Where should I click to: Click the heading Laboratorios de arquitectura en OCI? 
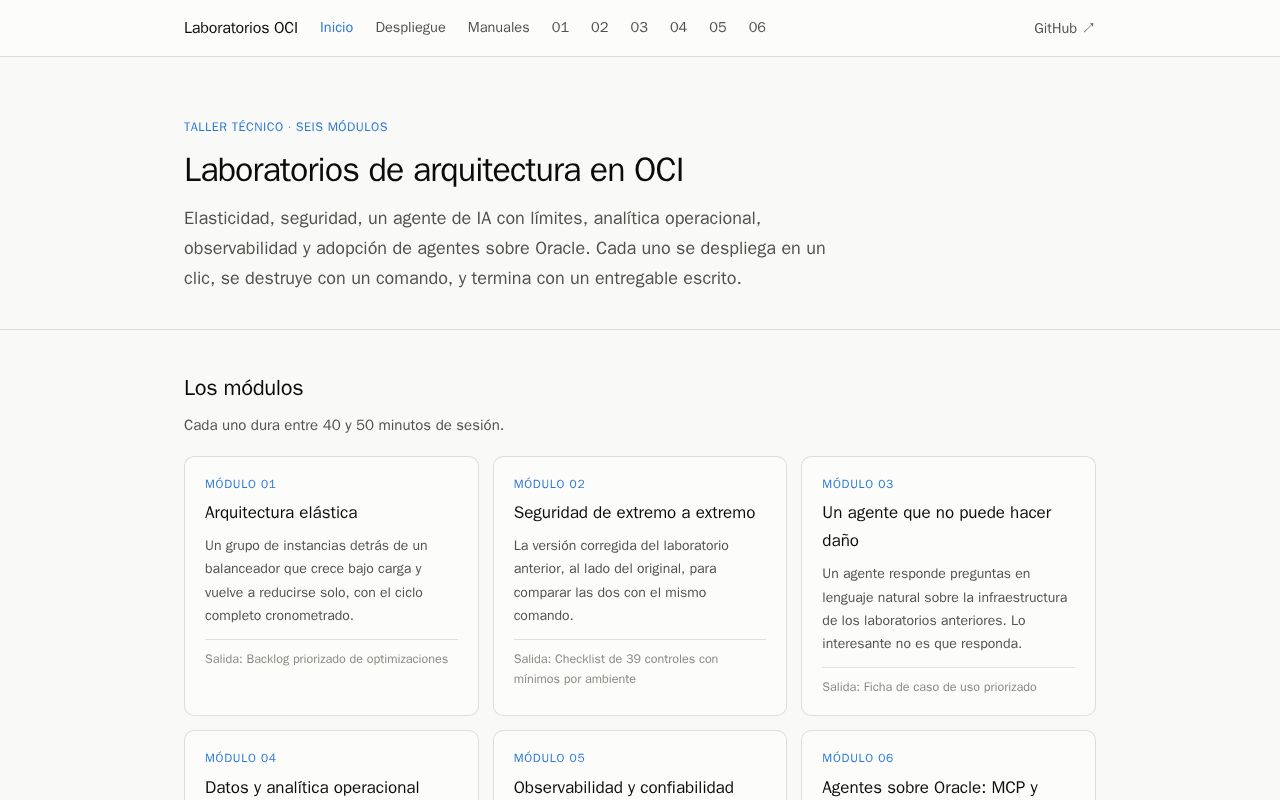point(434,170)
